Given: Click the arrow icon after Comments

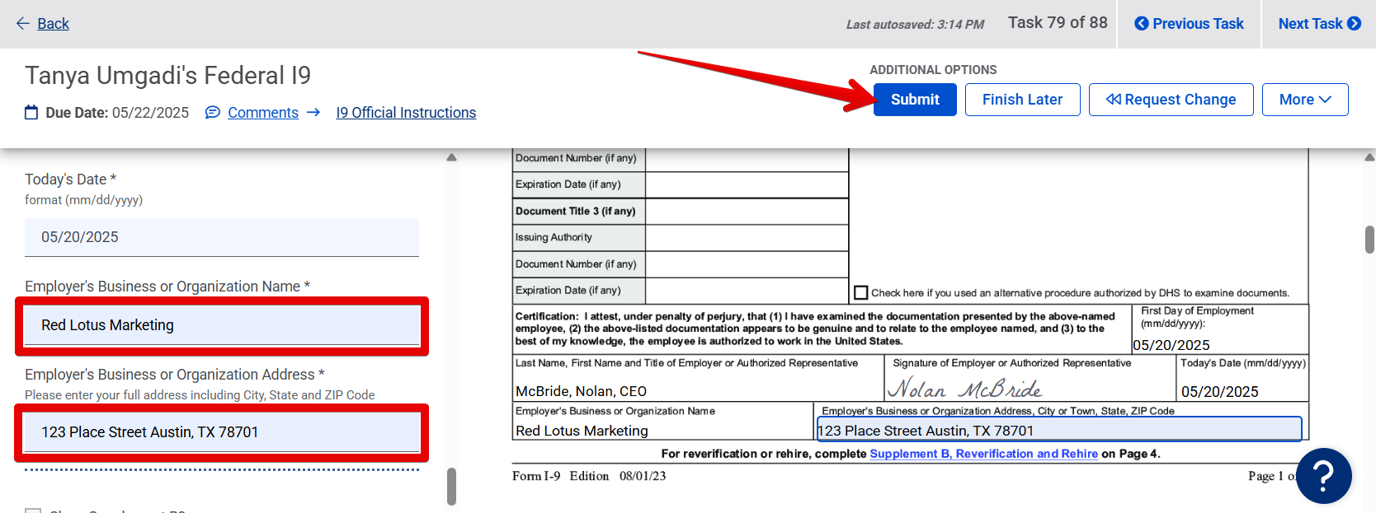Looking at the screenshot, I should pos(313,112).
